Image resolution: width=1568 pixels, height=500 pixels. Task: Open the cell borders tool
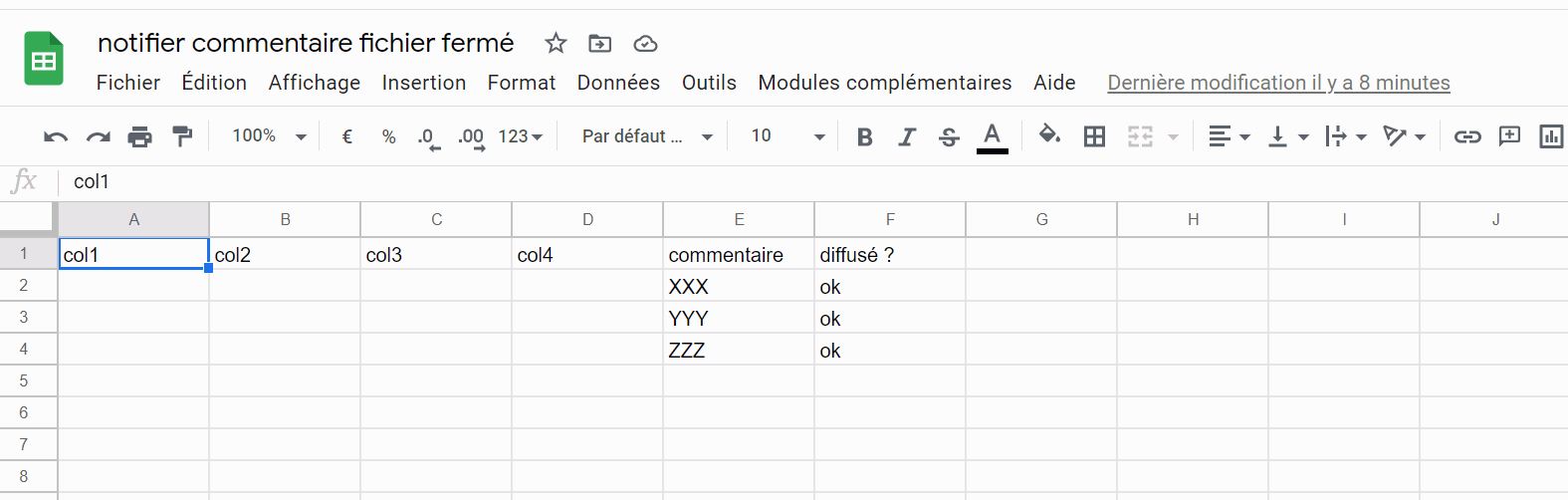pos(1094,136)
